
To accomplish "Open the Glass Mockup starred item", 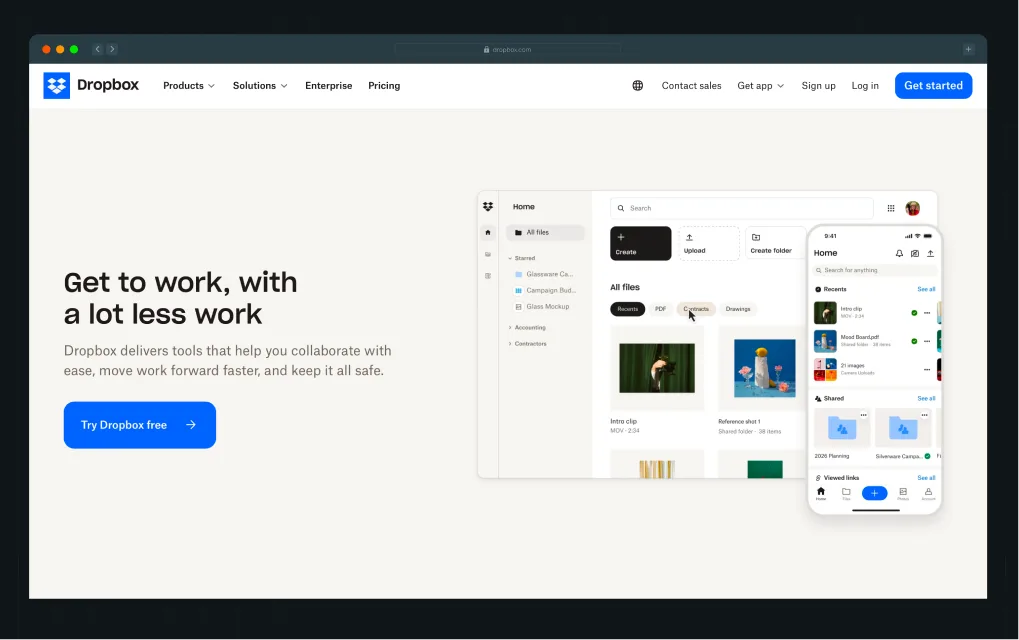I will click(542, 307).
